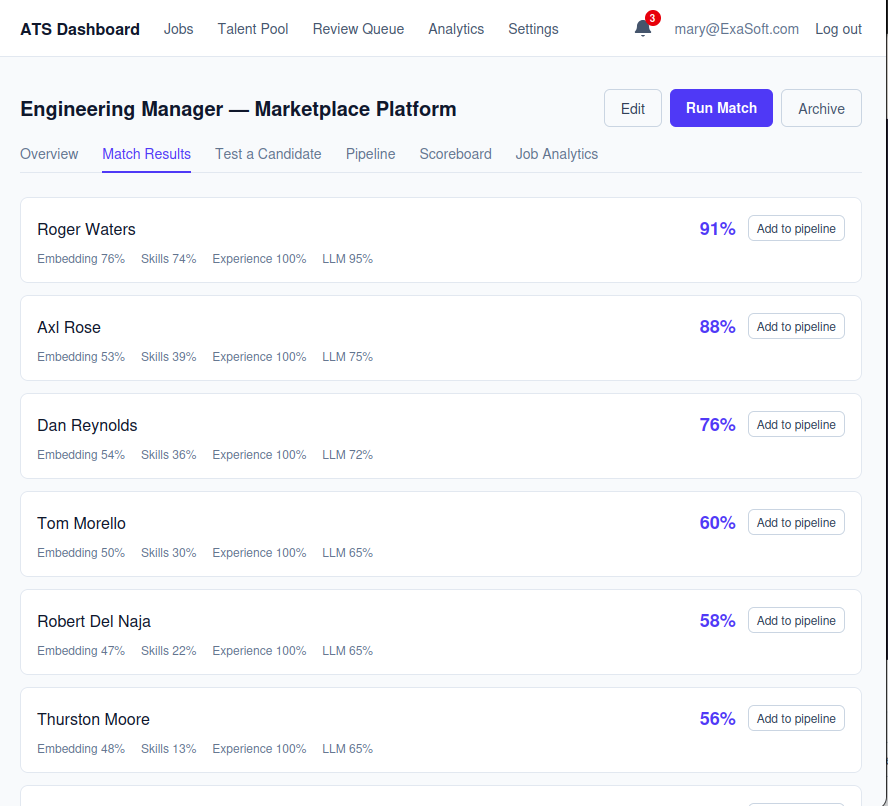The height and width of the screenshot is (806, 888).
Task: Click Axl Rose's LLM 75% value
Action: click(347, 357)
